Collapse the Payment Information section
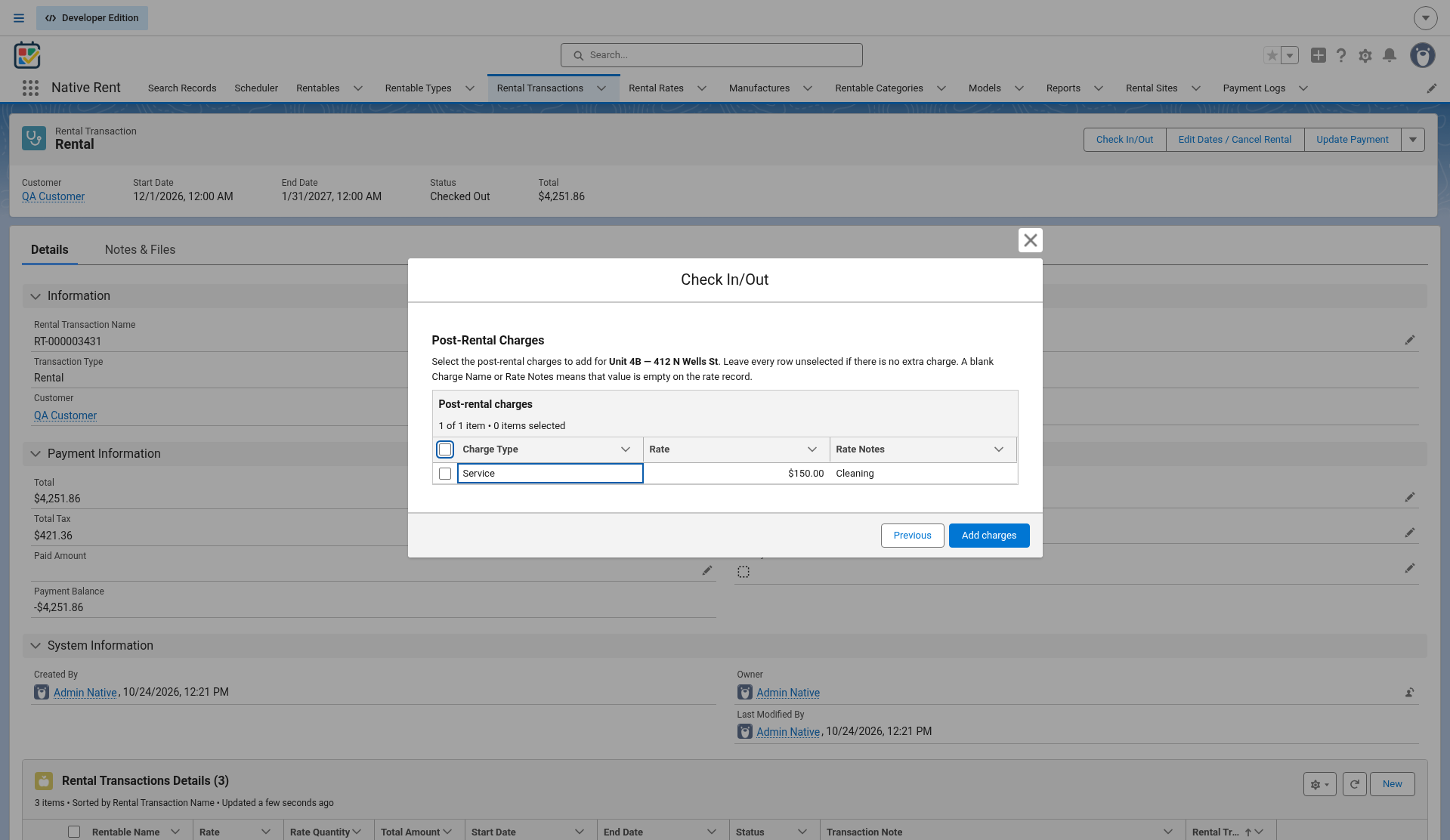The width and height of the screenshot is (1450, 840). (36, 454)
